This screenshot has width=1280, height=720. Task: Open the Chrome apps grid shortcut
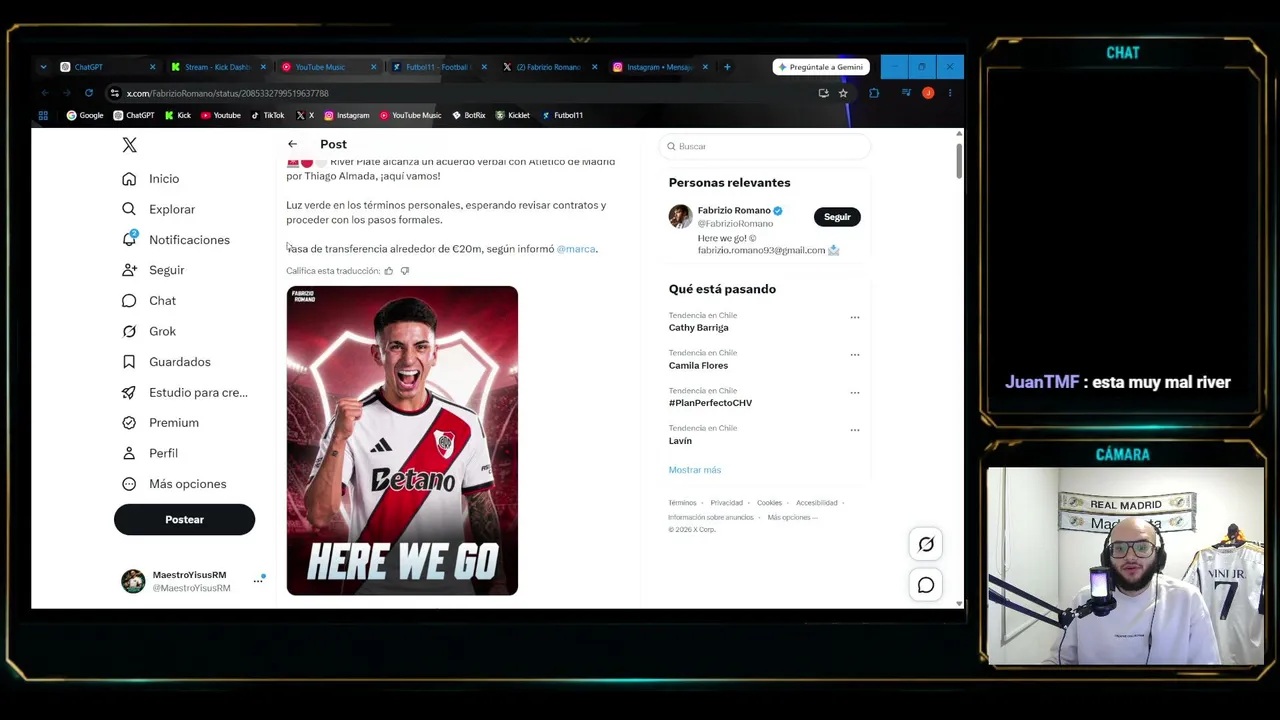pyautogui.click(x=43, y=115)
